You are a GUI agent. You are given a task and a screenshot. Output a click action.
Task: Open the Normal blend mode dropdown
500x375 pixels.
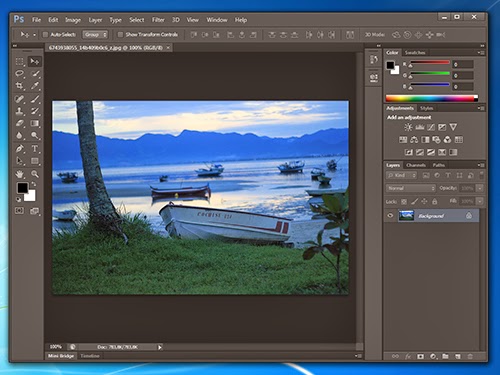pos(411,188)
